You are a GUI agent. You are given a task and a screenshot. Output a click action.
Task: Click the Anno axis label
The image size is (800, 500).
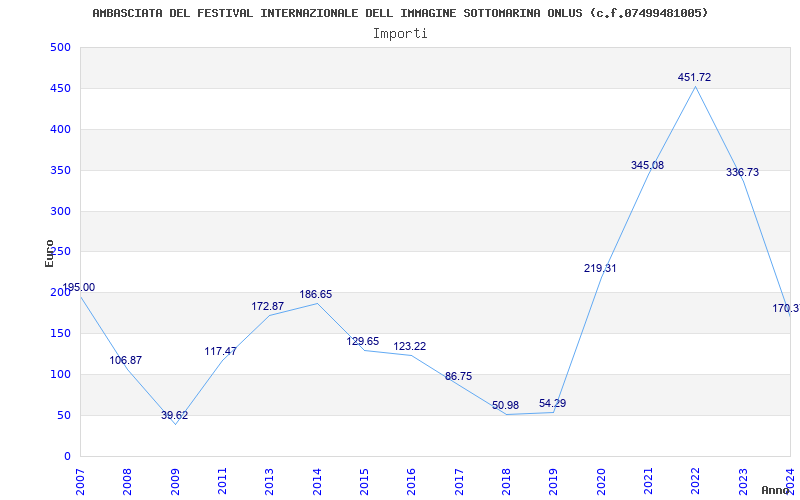(x=776, y=490)
